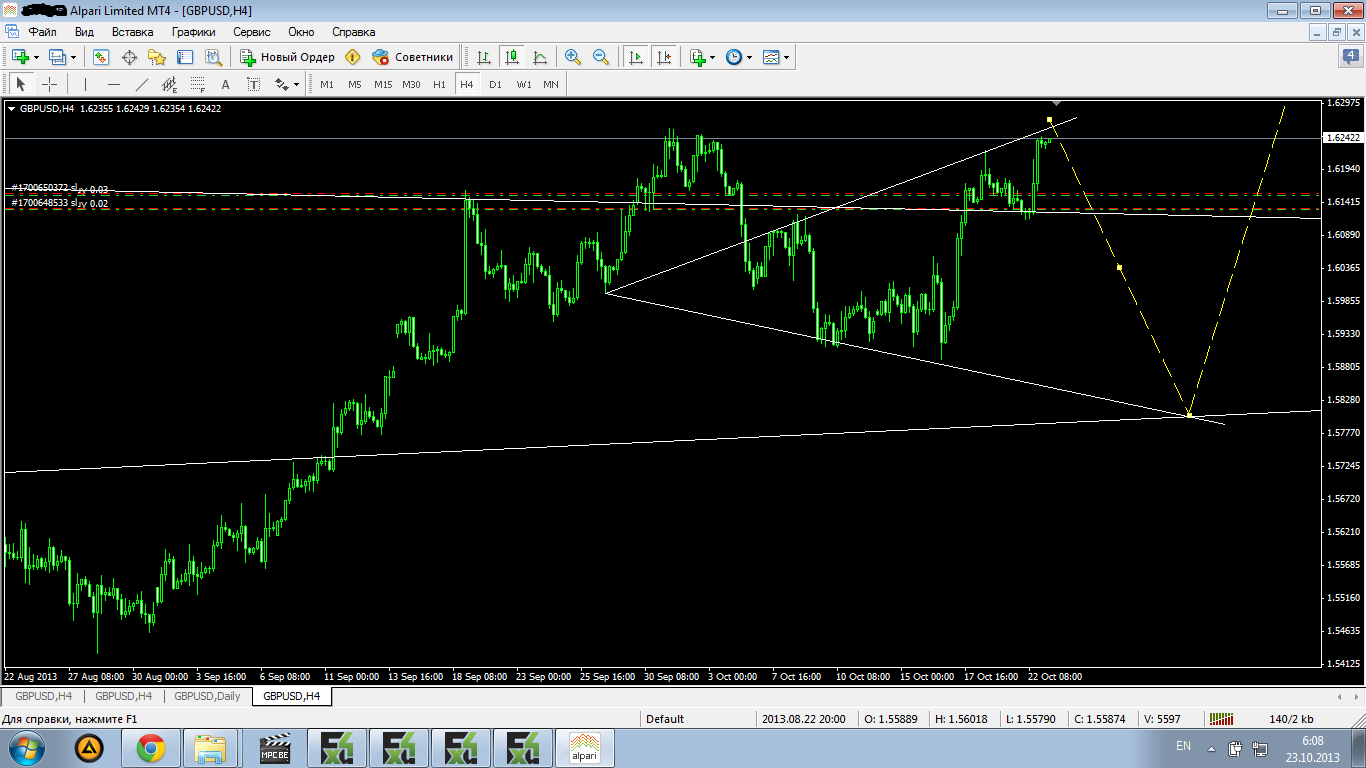Set timeframe to M30

point(411,84)
